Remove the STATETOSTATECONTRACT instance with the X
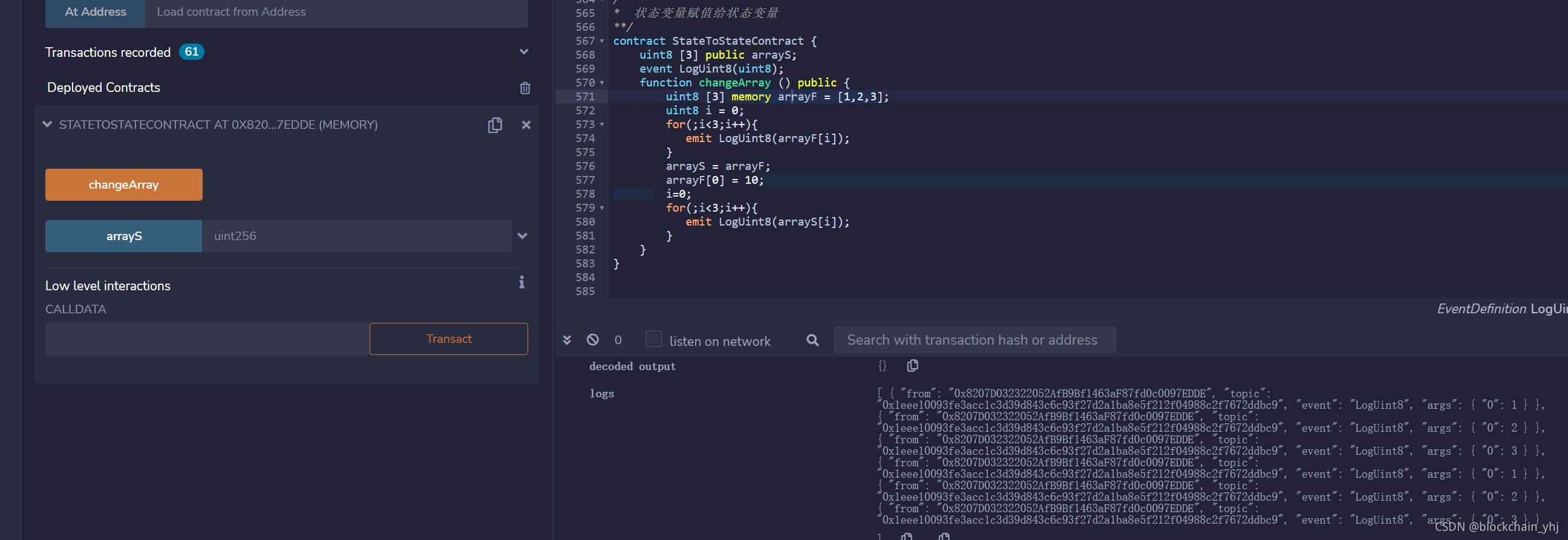1568x540 pixels. tap(526, 125)
